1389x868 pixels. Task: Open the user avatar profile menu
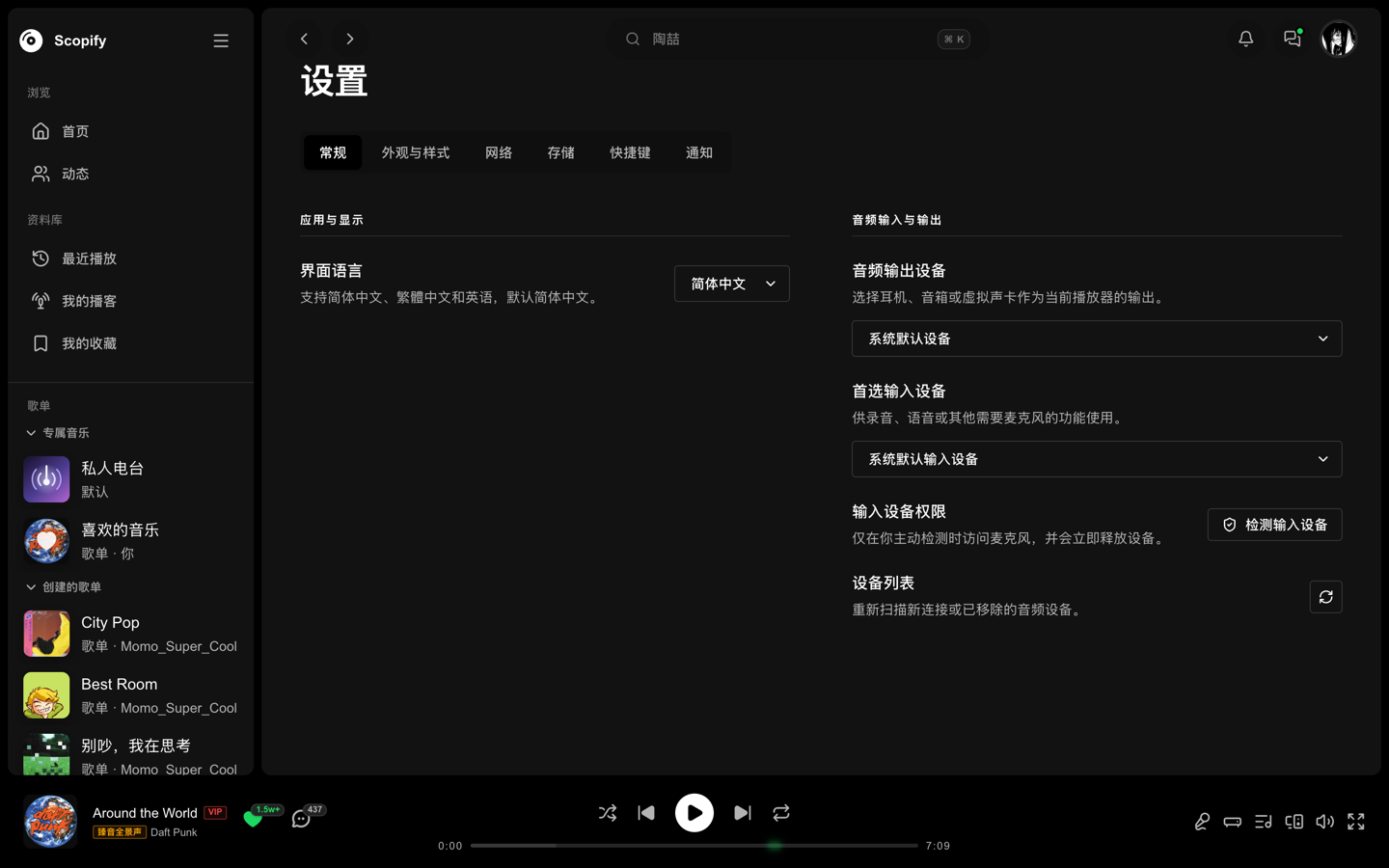click(1339, 39)
